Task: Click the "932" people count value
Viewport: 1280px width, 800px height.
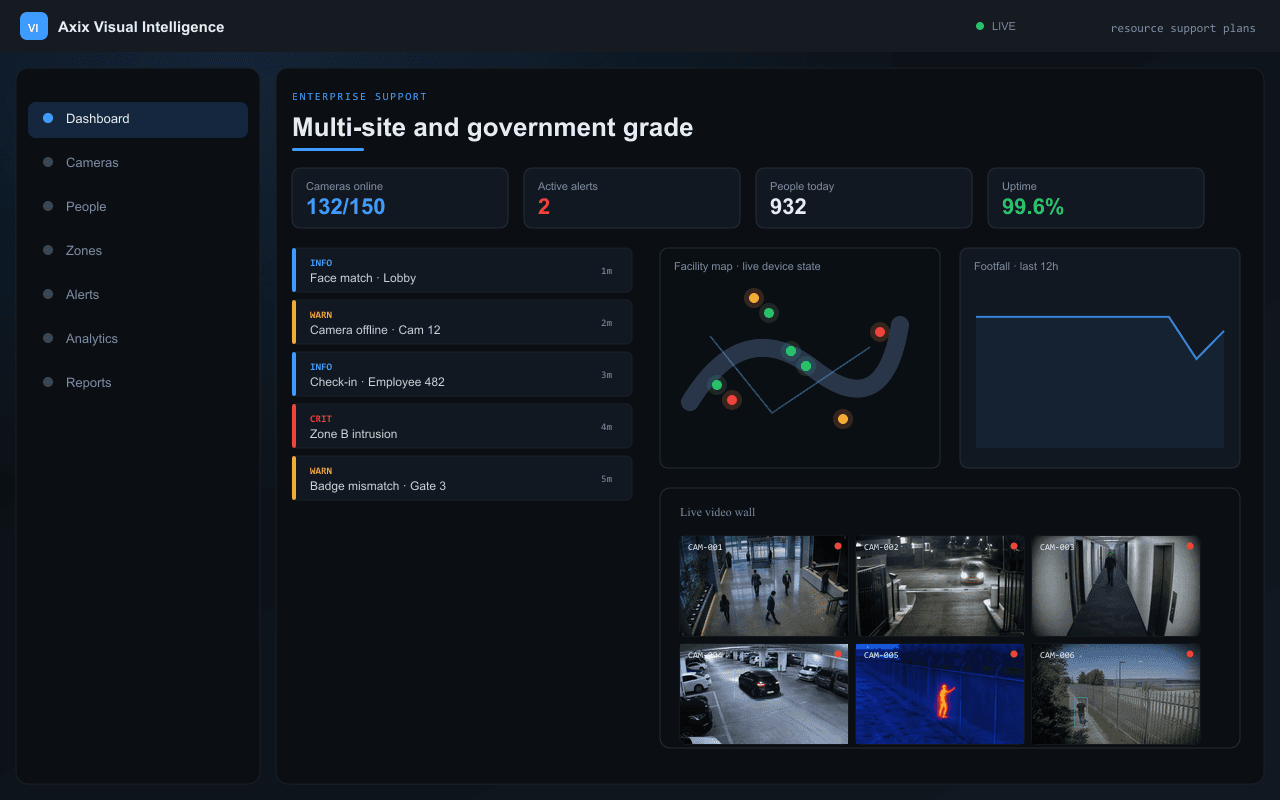Action: [x=788, y=207]
